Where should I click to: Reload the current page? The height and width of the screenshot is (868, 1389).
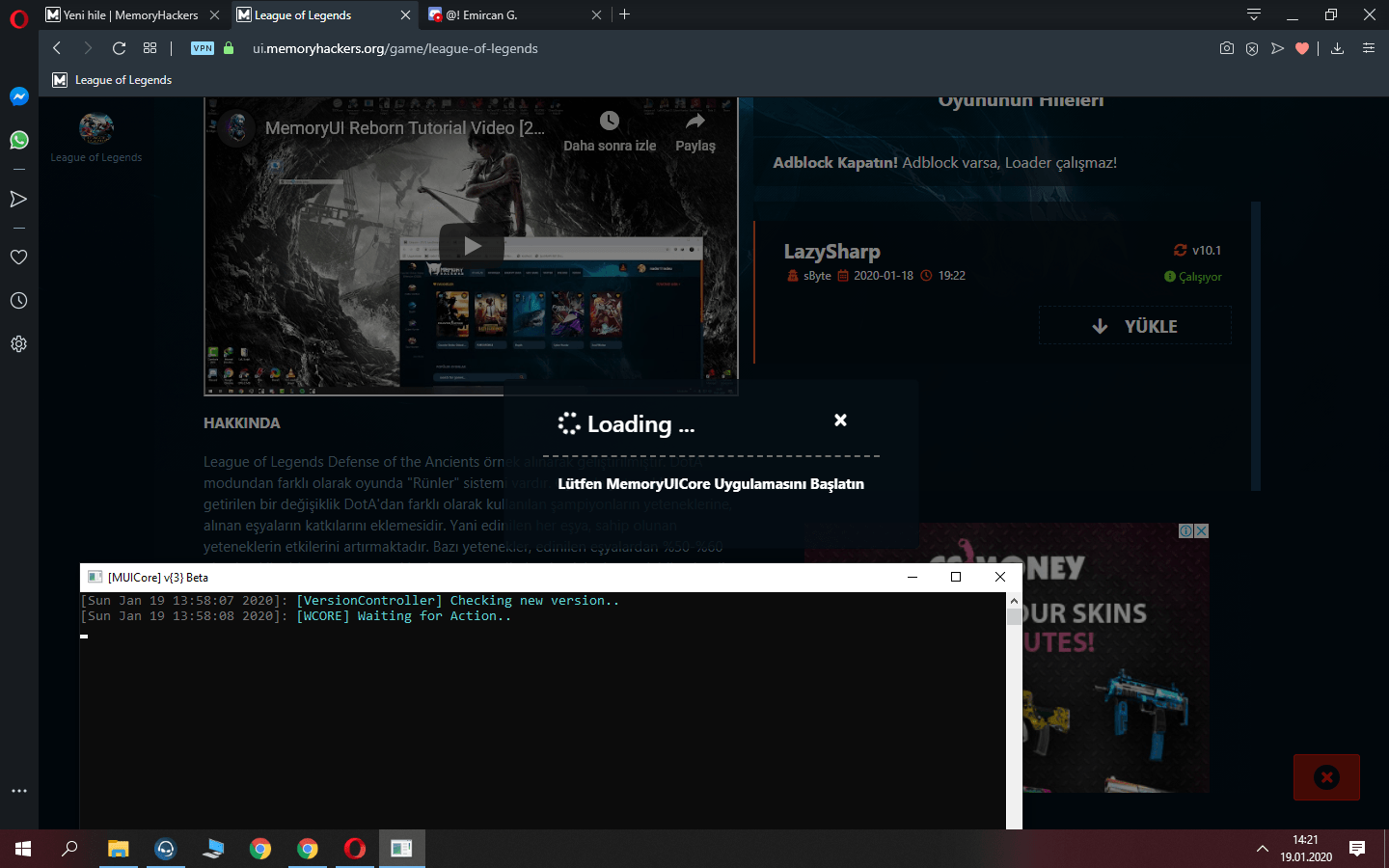(120, 48)
